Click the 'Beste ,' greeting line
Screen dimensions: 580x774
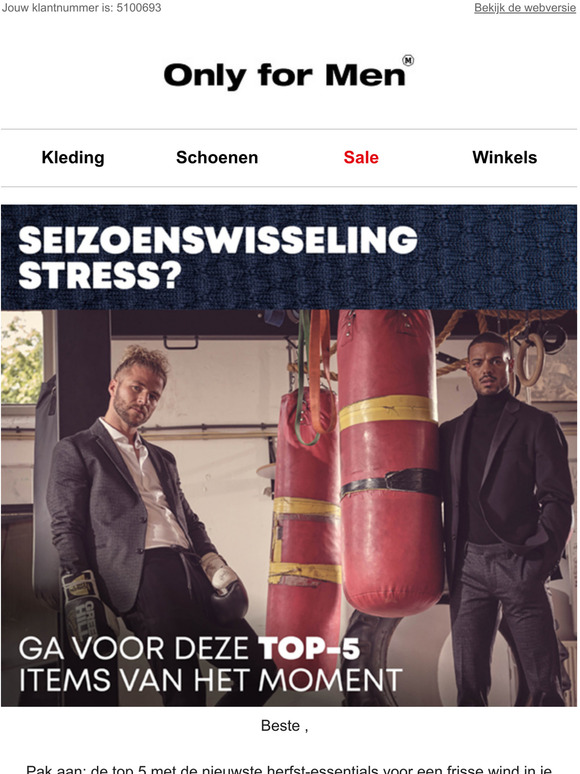click(x=285, y=726)
